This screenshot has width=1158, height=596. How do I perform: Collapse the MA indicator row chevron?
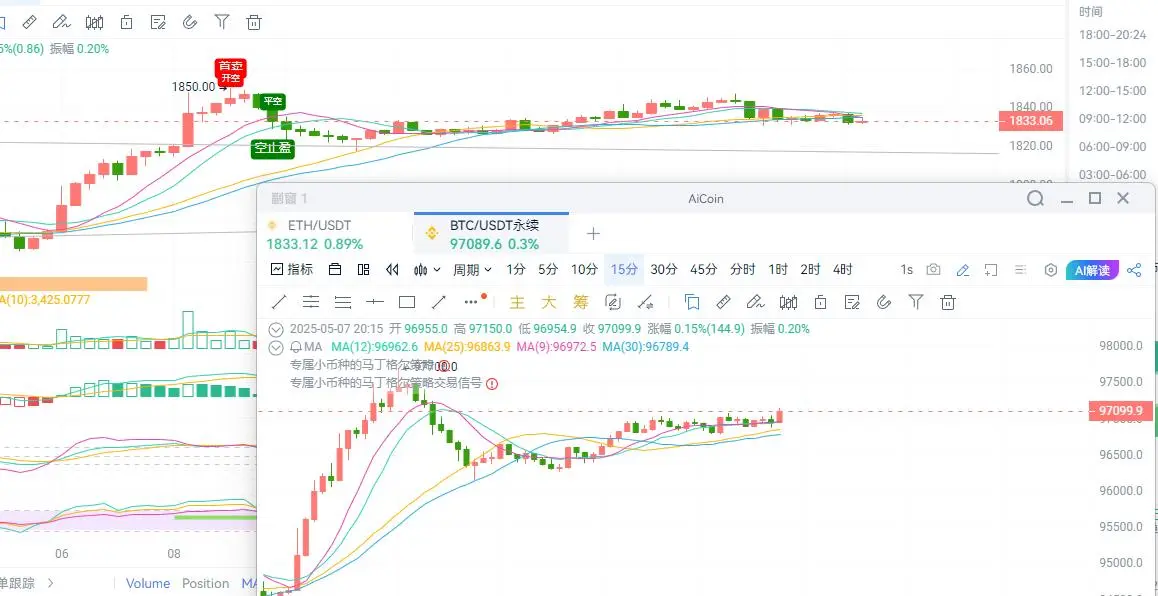(276, 347)
